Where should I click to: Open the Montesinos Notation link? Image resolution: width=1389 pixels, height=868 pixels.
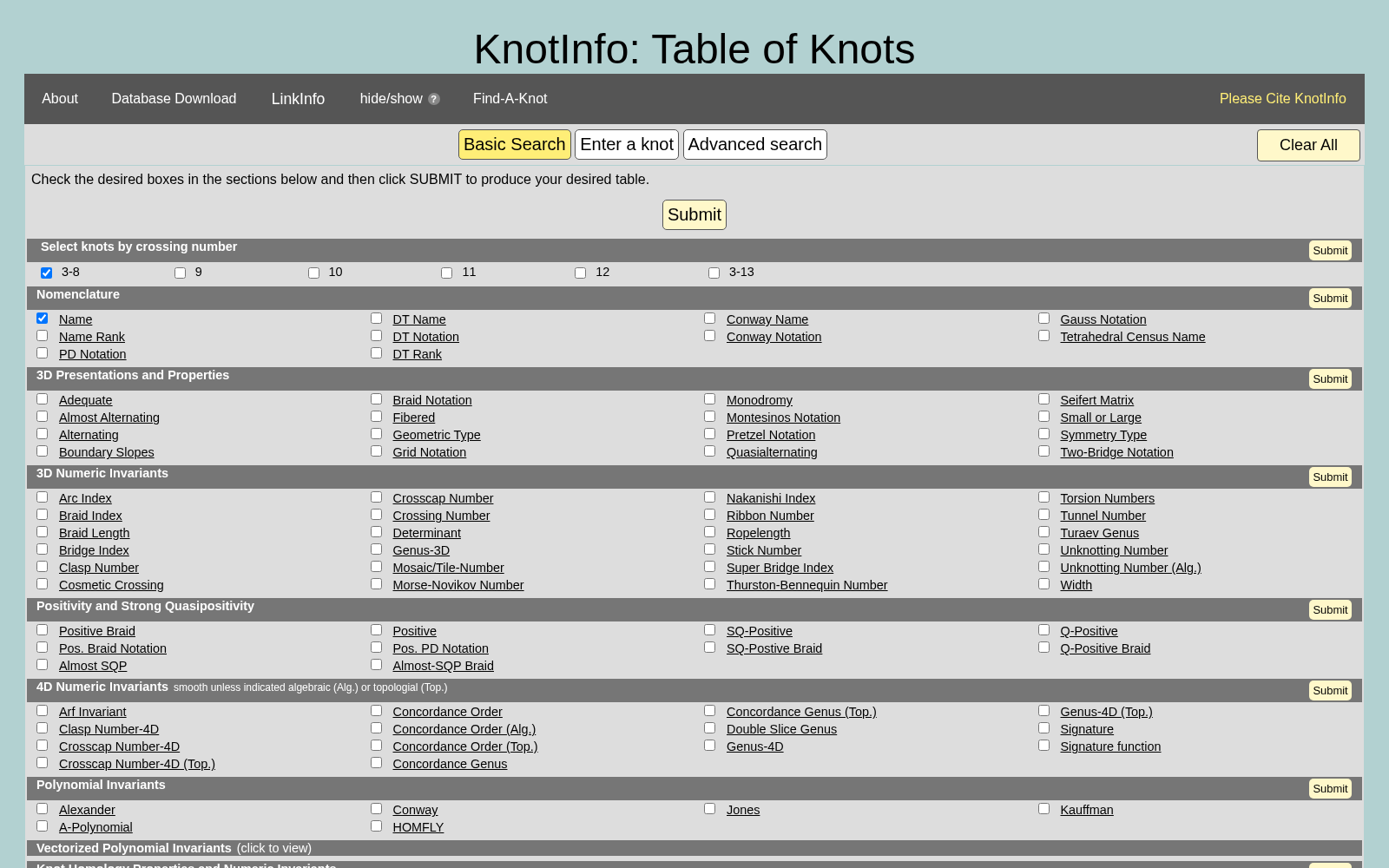[x=783, y=418]
